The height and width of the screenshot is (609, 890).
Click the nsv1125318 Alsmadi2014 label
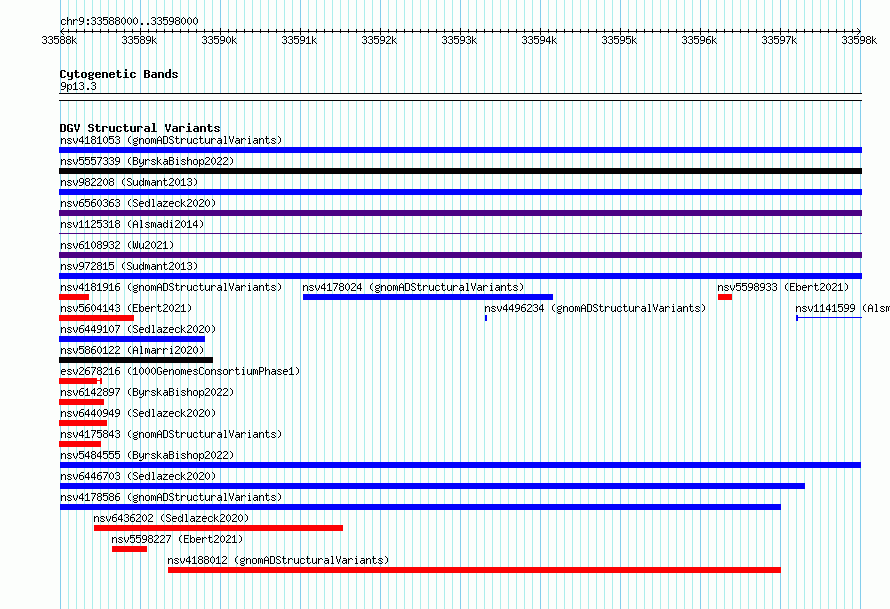(132, 224)
